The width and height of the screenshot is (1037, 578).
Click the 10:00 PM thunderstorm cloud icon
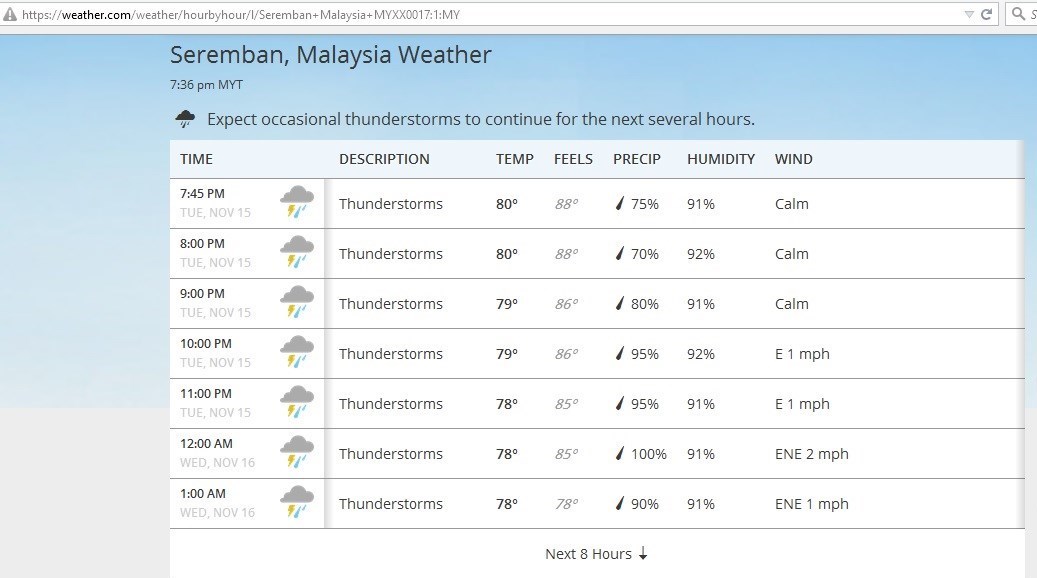[x=297, y=352]
